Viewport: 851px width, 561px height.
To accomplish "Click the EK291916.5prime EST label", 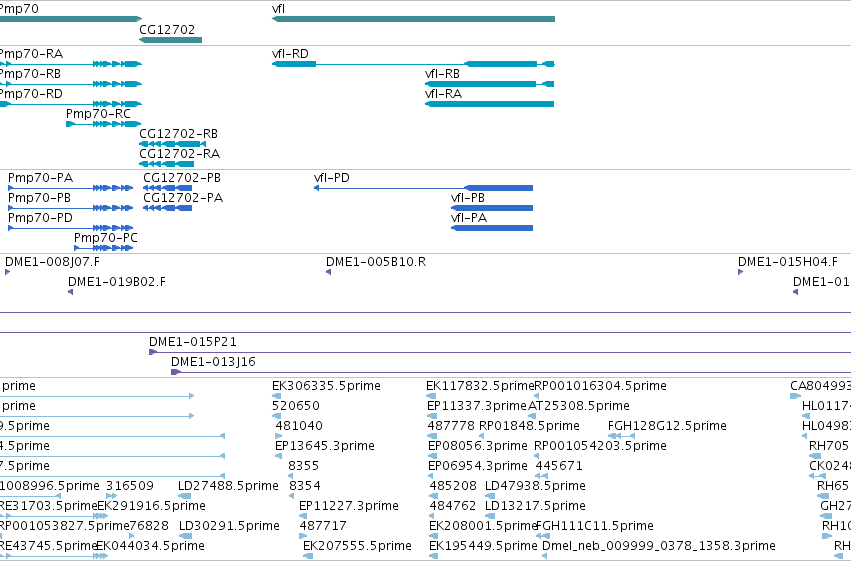I will 151,506.
